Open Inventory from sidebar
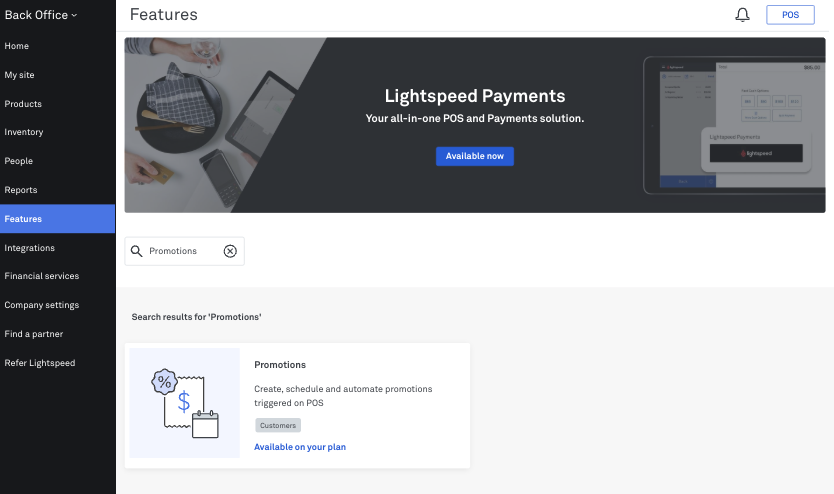834x494 pixels. click(x=24, y=132)
